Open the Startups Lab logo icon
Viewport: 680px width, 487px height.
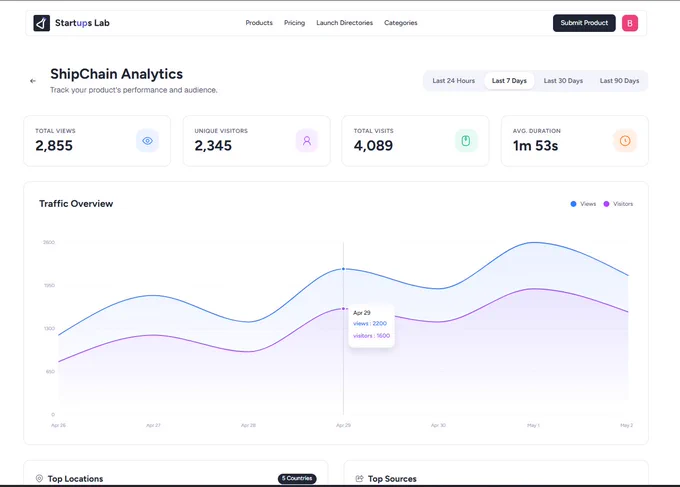coord(42,23)
